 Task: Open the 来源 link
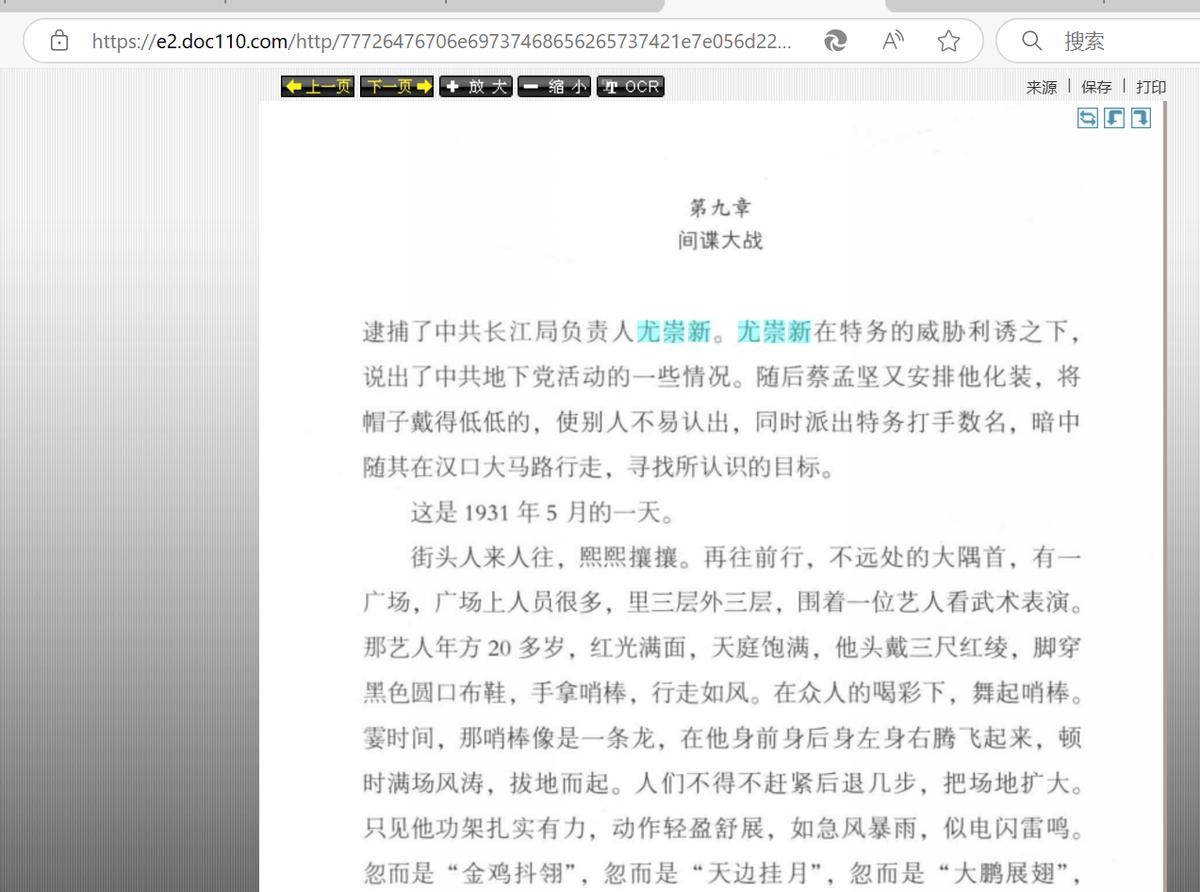point(1041,87)
